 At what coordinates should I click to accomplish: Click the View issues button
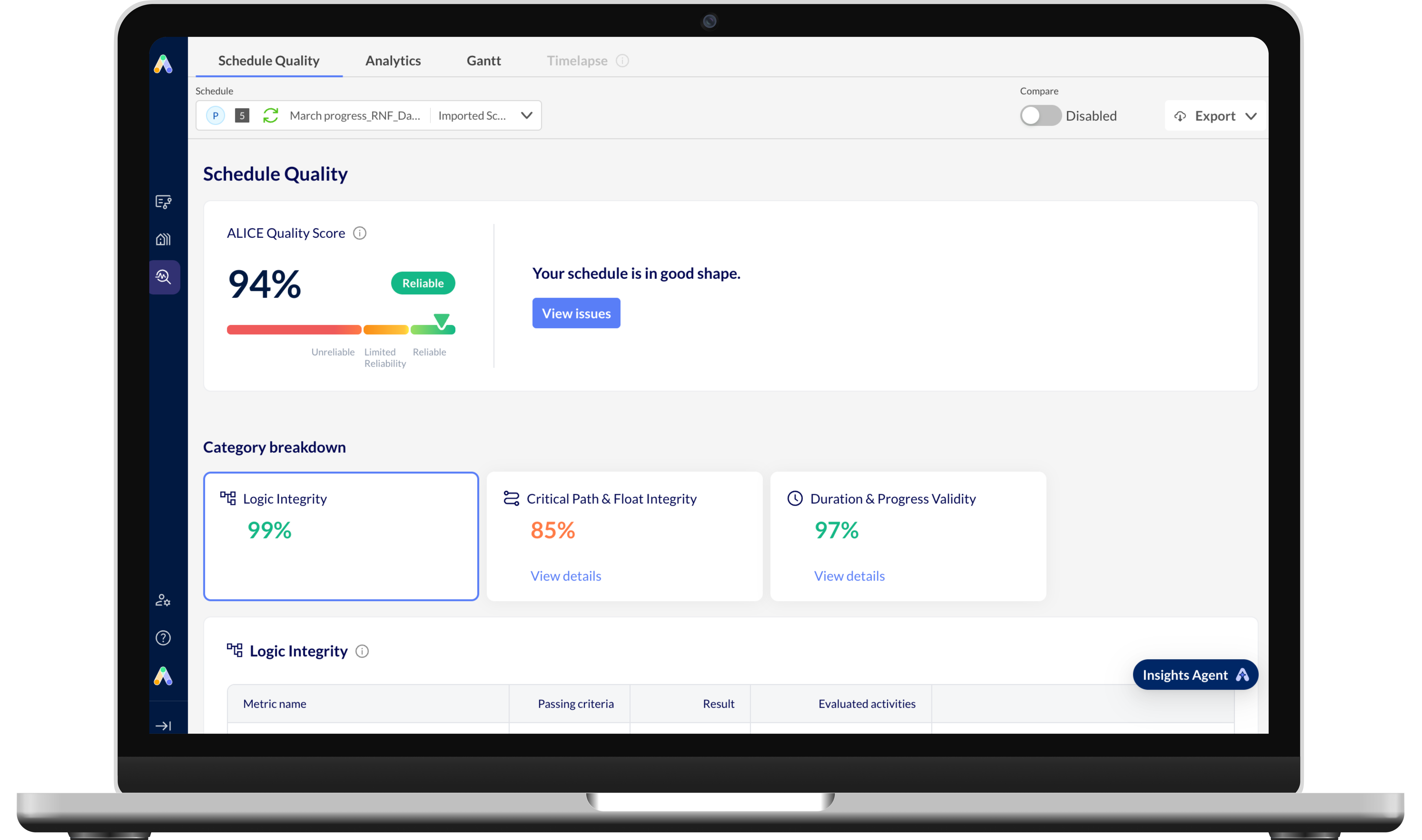[576, 313]
